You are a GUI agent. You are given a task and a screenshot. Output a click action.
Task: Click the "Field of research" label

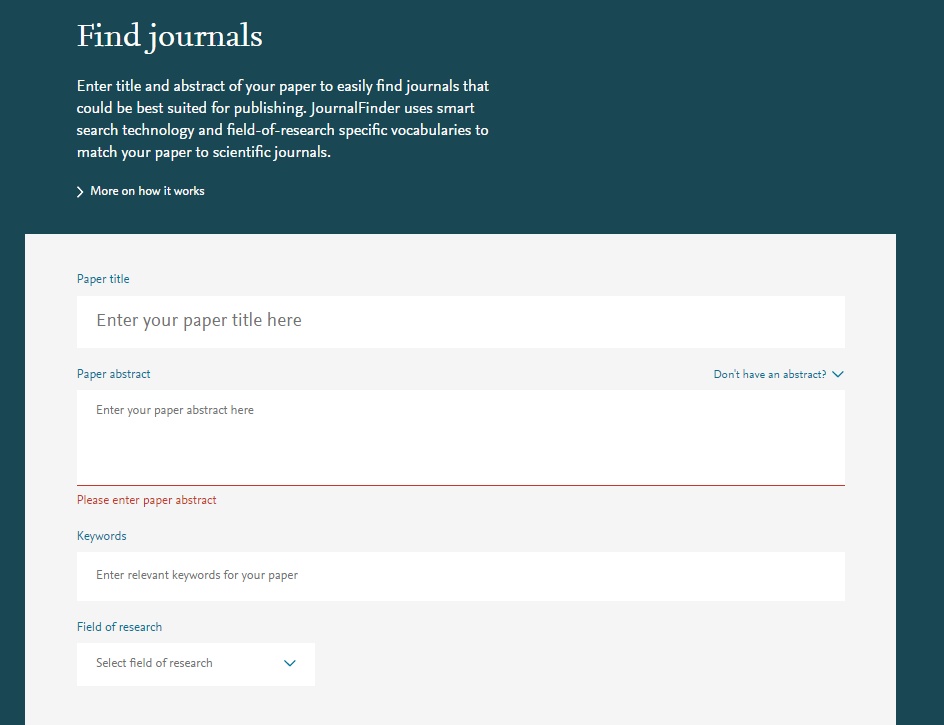tap(119, 627)
